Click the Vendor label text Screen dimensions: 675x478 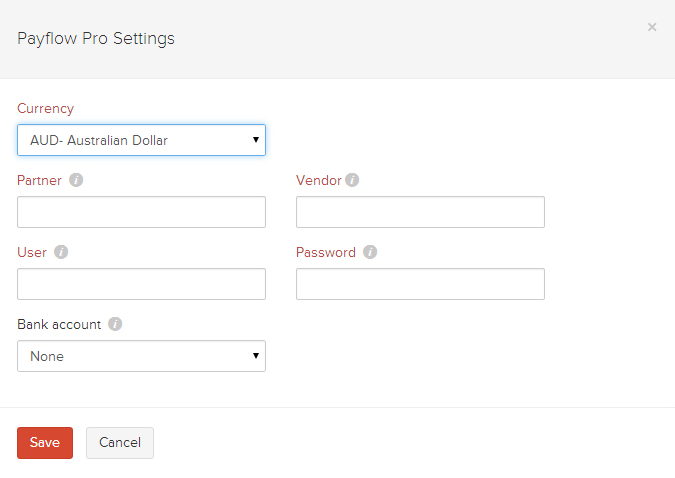pos(319,181)
